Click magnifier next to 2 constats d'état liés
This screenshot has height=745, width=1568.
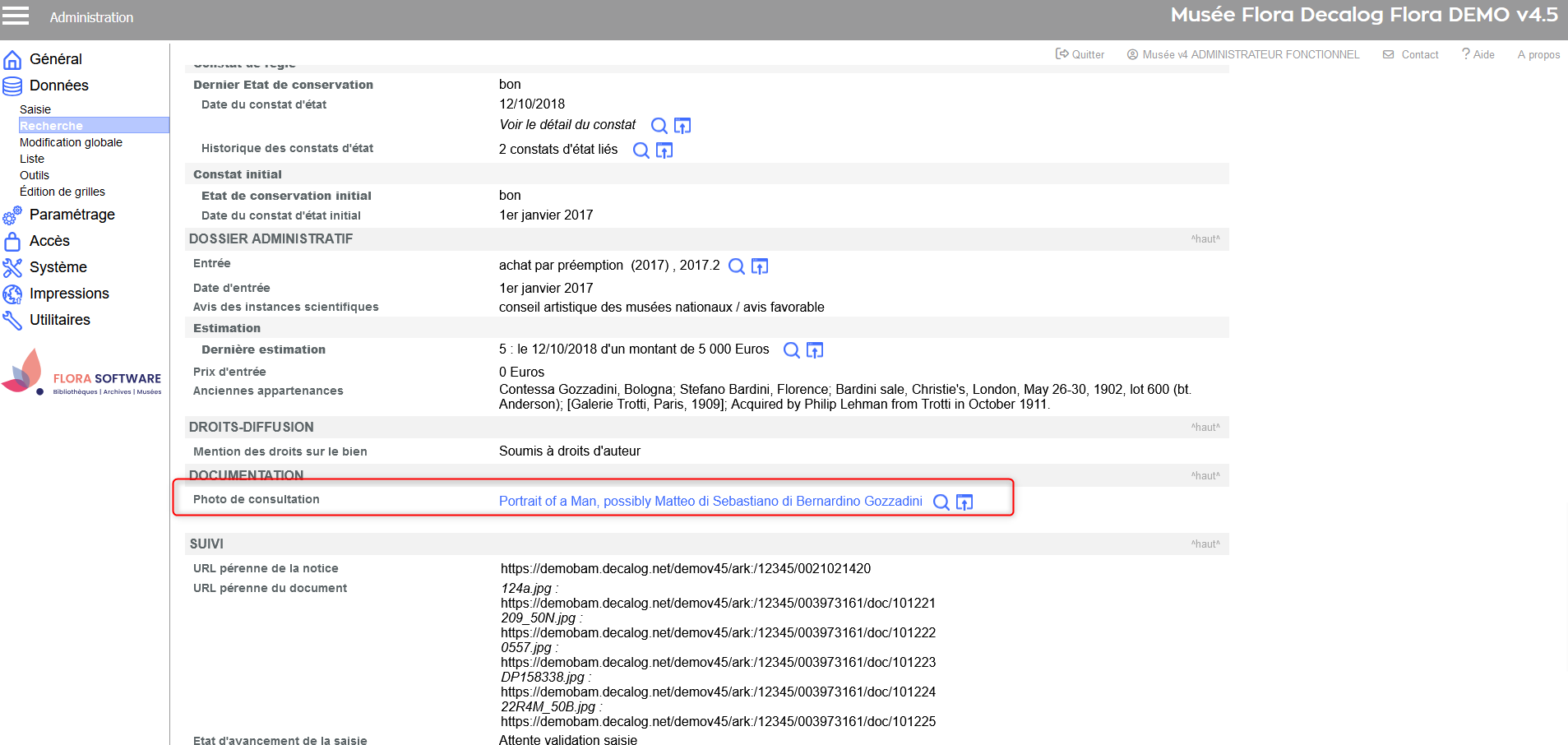click(x=641, y=150)
